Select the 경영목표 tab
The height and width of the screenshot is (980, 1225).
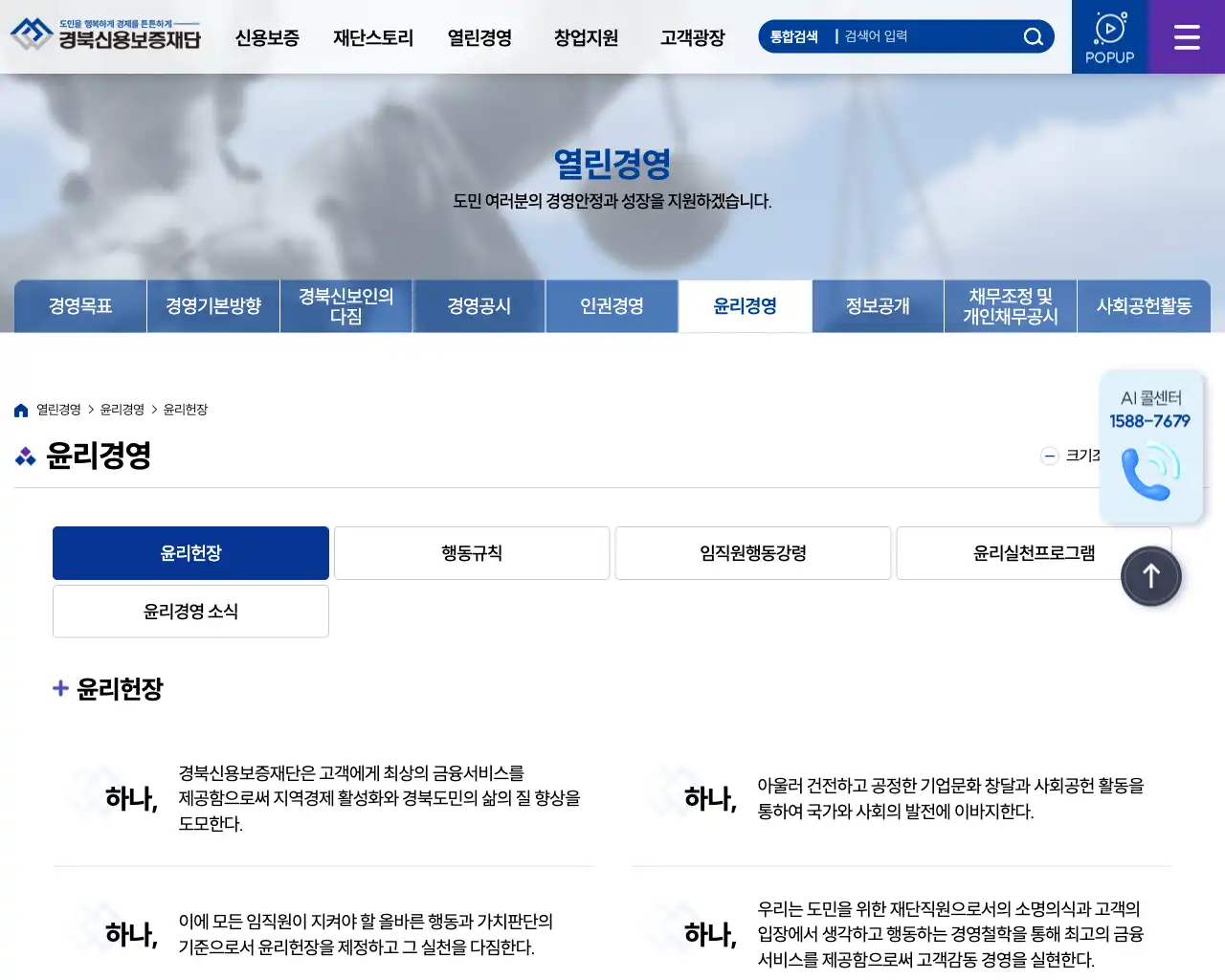coord(80,306)
